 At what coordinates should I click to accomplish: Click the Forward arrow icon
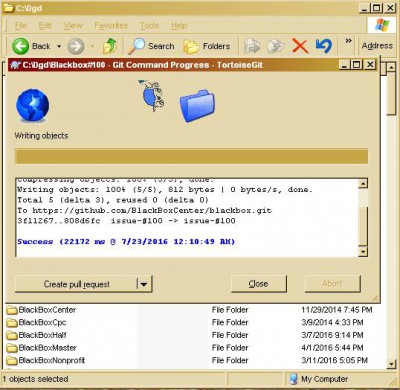(76, 46)
